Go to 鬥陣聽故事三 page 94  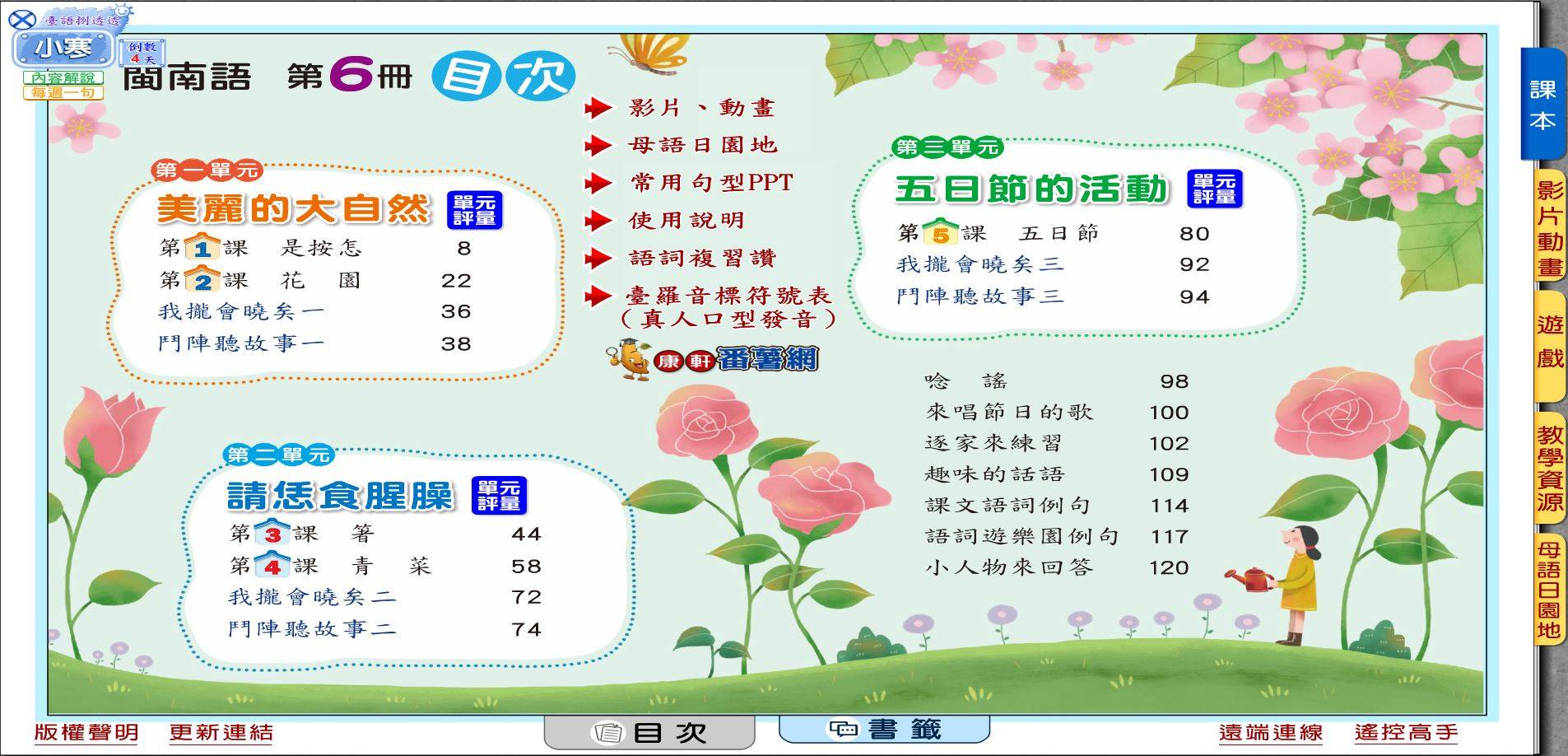[1054, 296]
